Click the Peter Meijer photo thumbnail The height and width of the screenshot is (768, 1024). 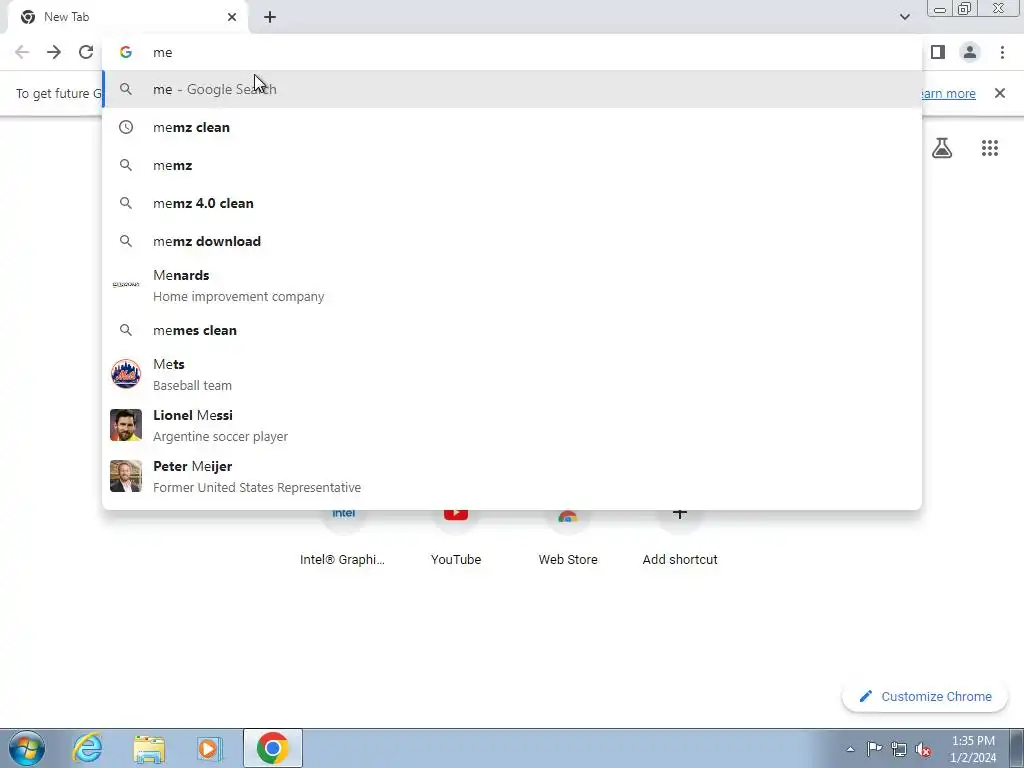pyautogui.click(x=126, y=476)
